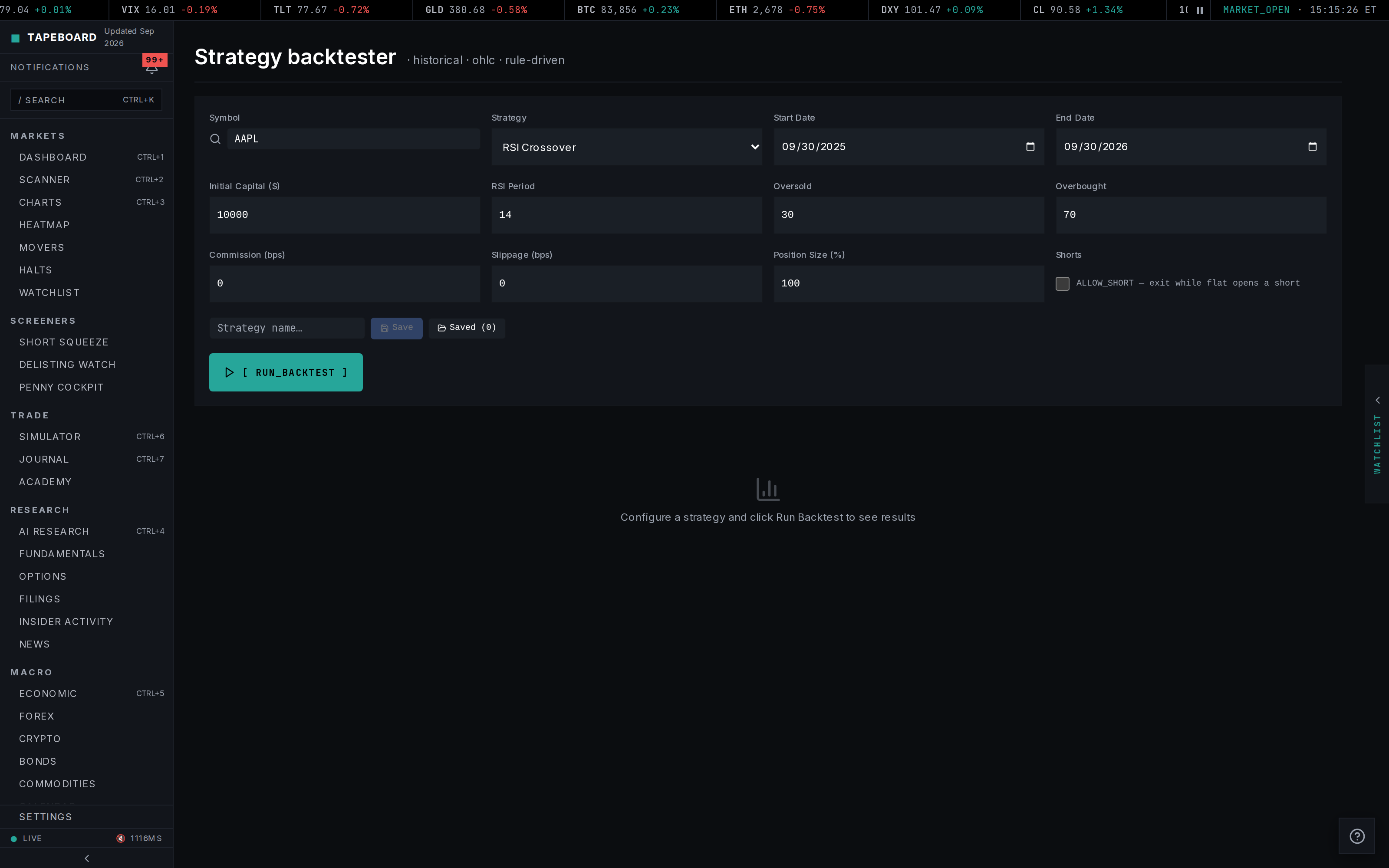The image size is (1389, 868).
Task: Open the trade Journal
Action: coord(87,459)
